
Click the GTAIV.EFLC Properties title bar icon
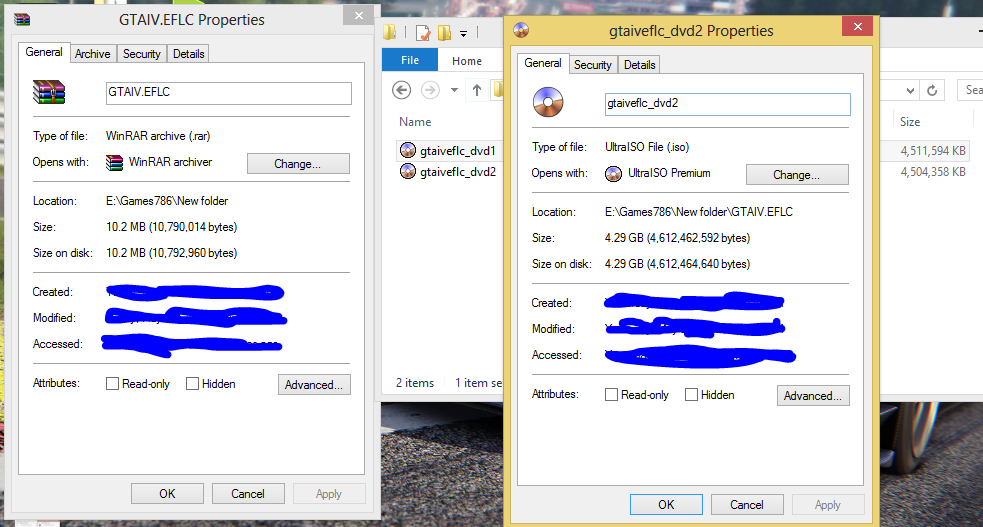tap(22, 19)
